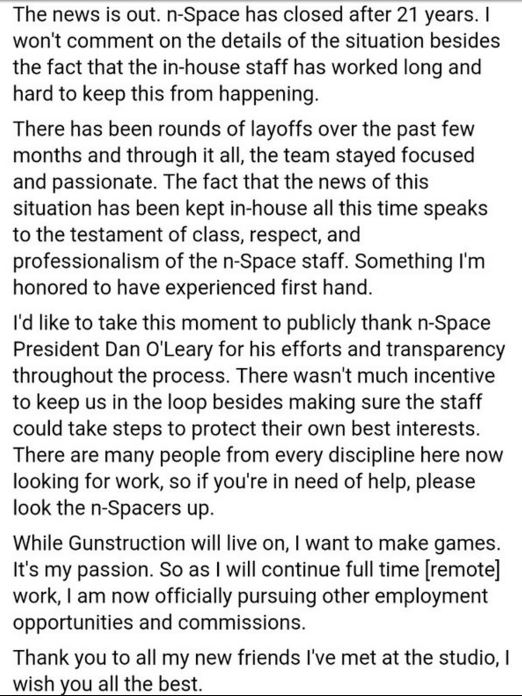Click the closing line 'wish you all the best.'
Screen dimensions: 522x696
pos(107,684)
